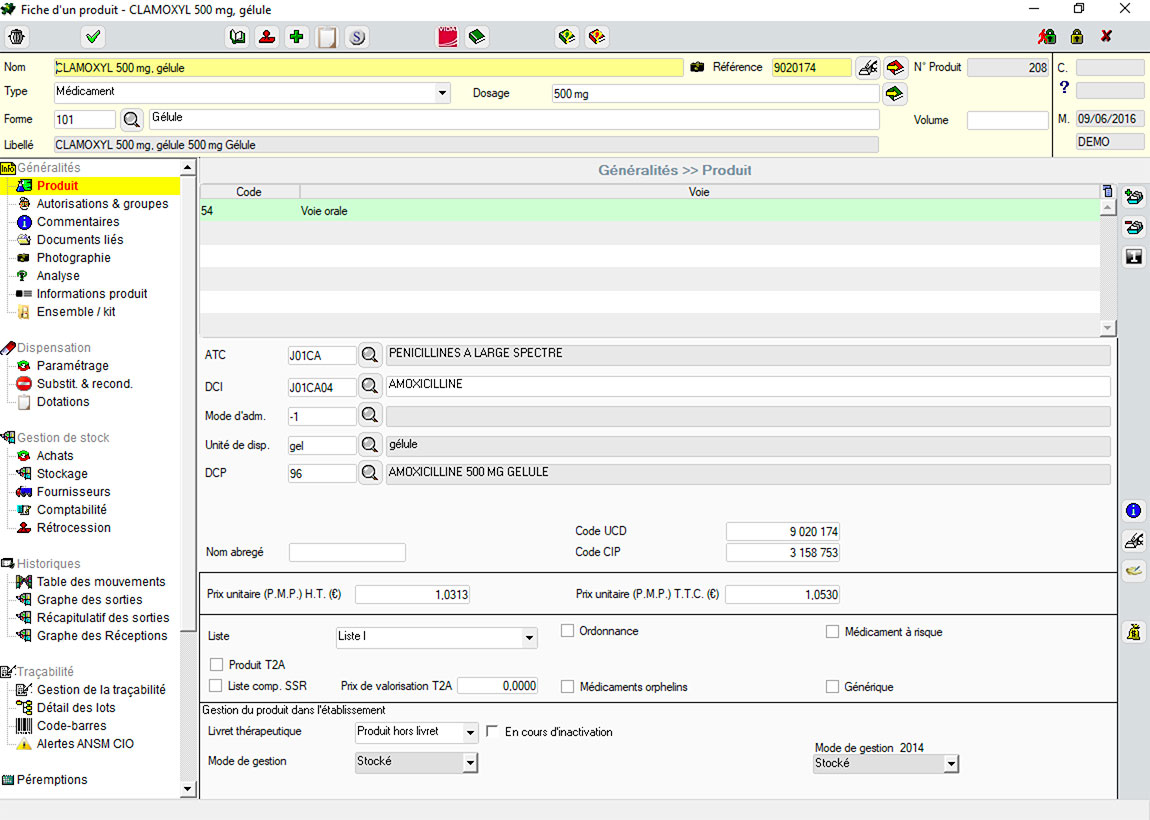This screenshot has height=820, width=1150.
Task: Click the add route icon beside Voie table
Action: click(1133, 197)
